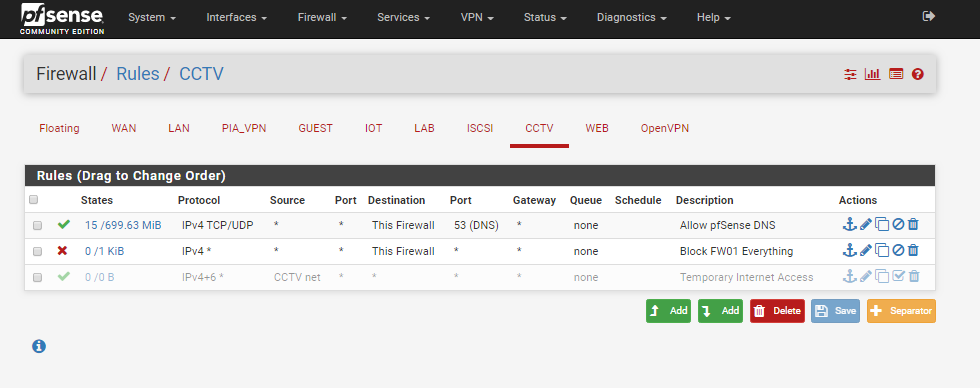
Task: Copy the Temporary Internet Access rule
Action: pyautogui.click(x=882, y=276)
